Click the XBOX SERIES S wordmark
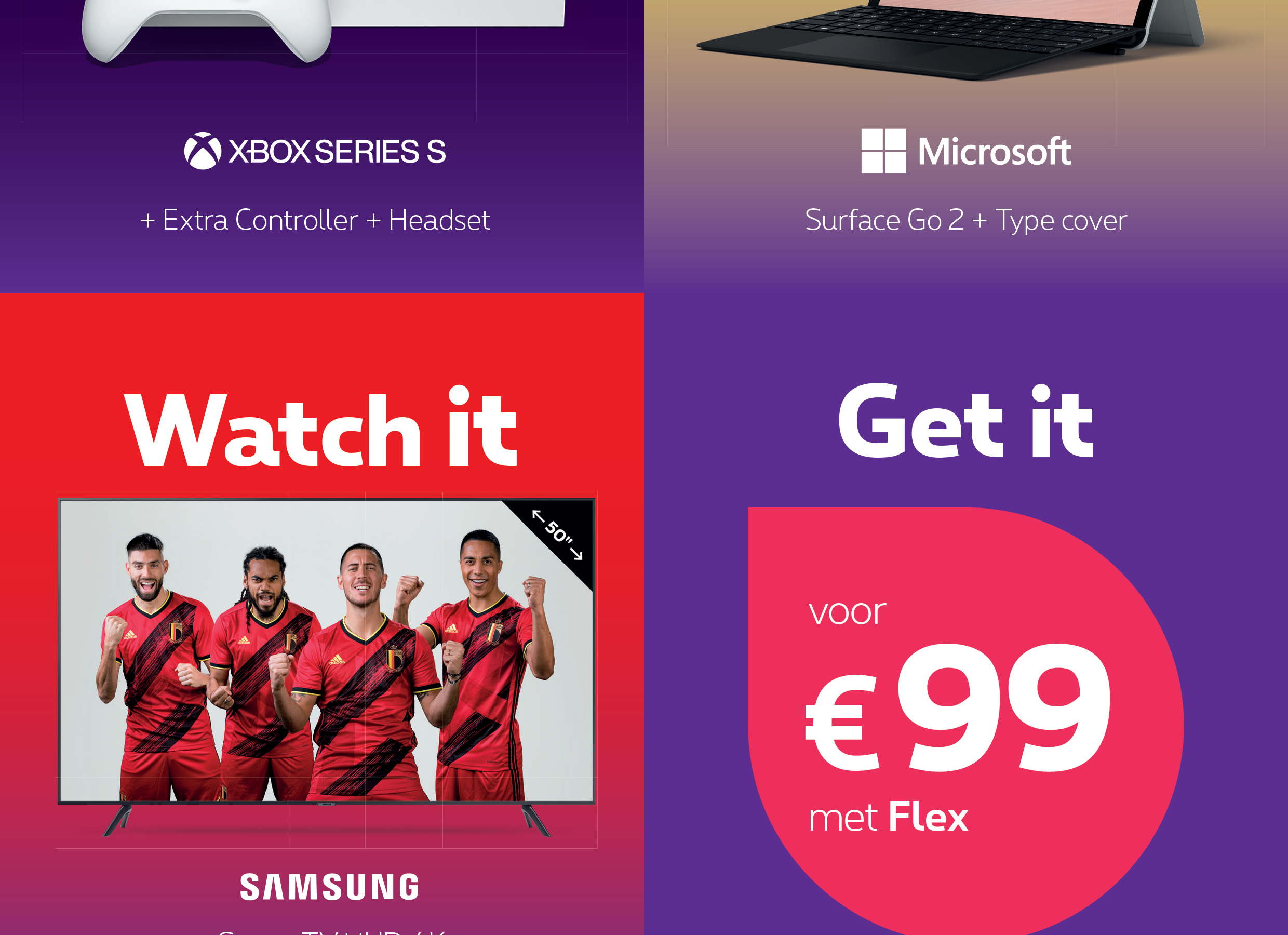Screen dimensions: 1288x935 338,152
